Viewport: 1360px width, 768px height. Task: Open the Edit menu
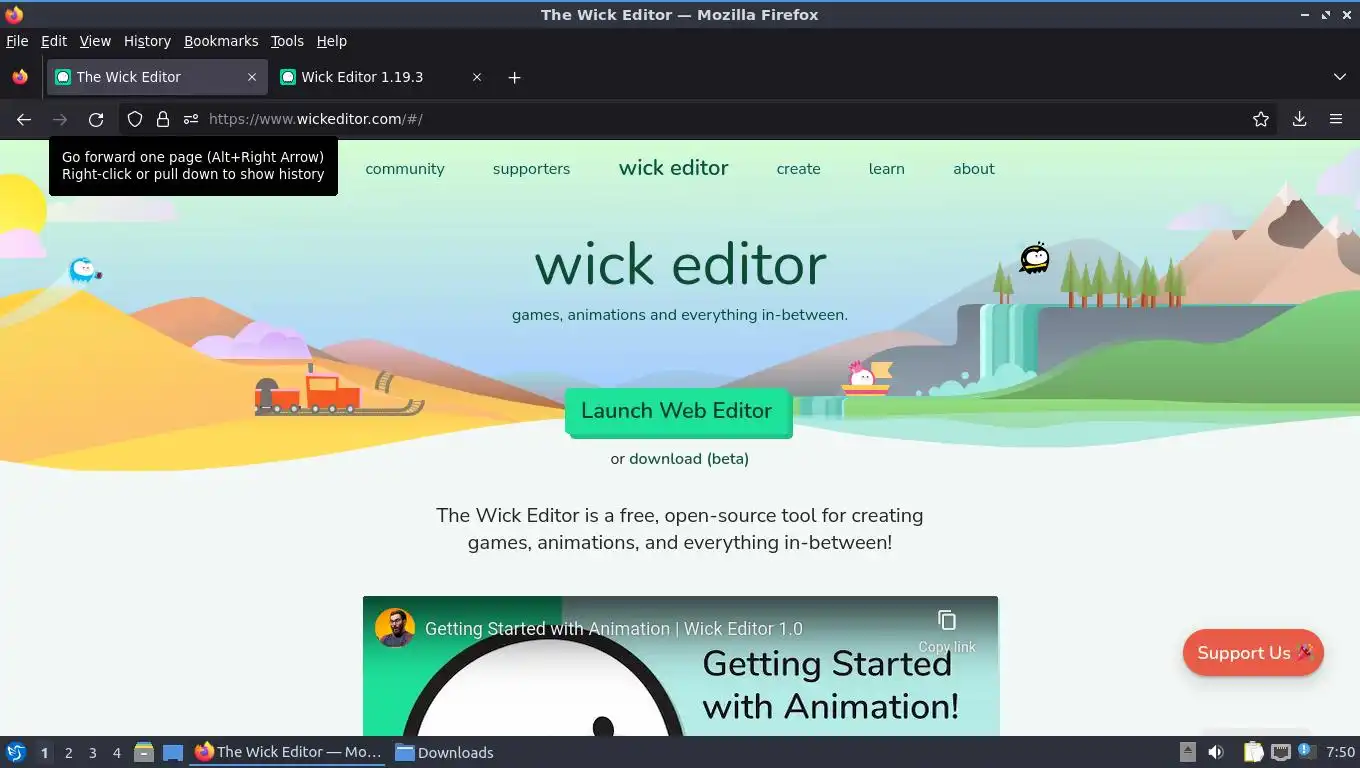[x=54, y=41]
